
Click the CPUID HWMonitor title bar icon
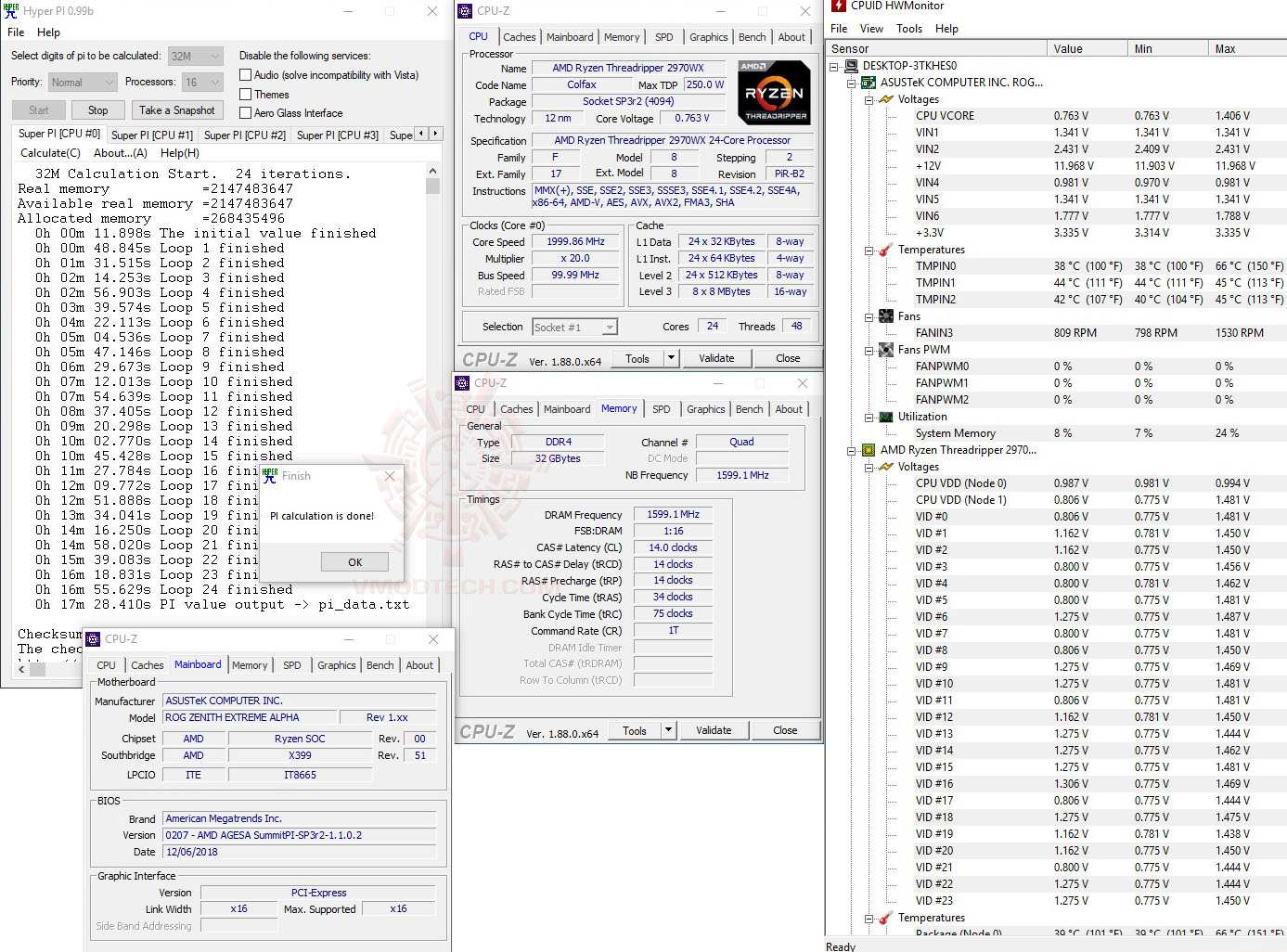[839, 6]
